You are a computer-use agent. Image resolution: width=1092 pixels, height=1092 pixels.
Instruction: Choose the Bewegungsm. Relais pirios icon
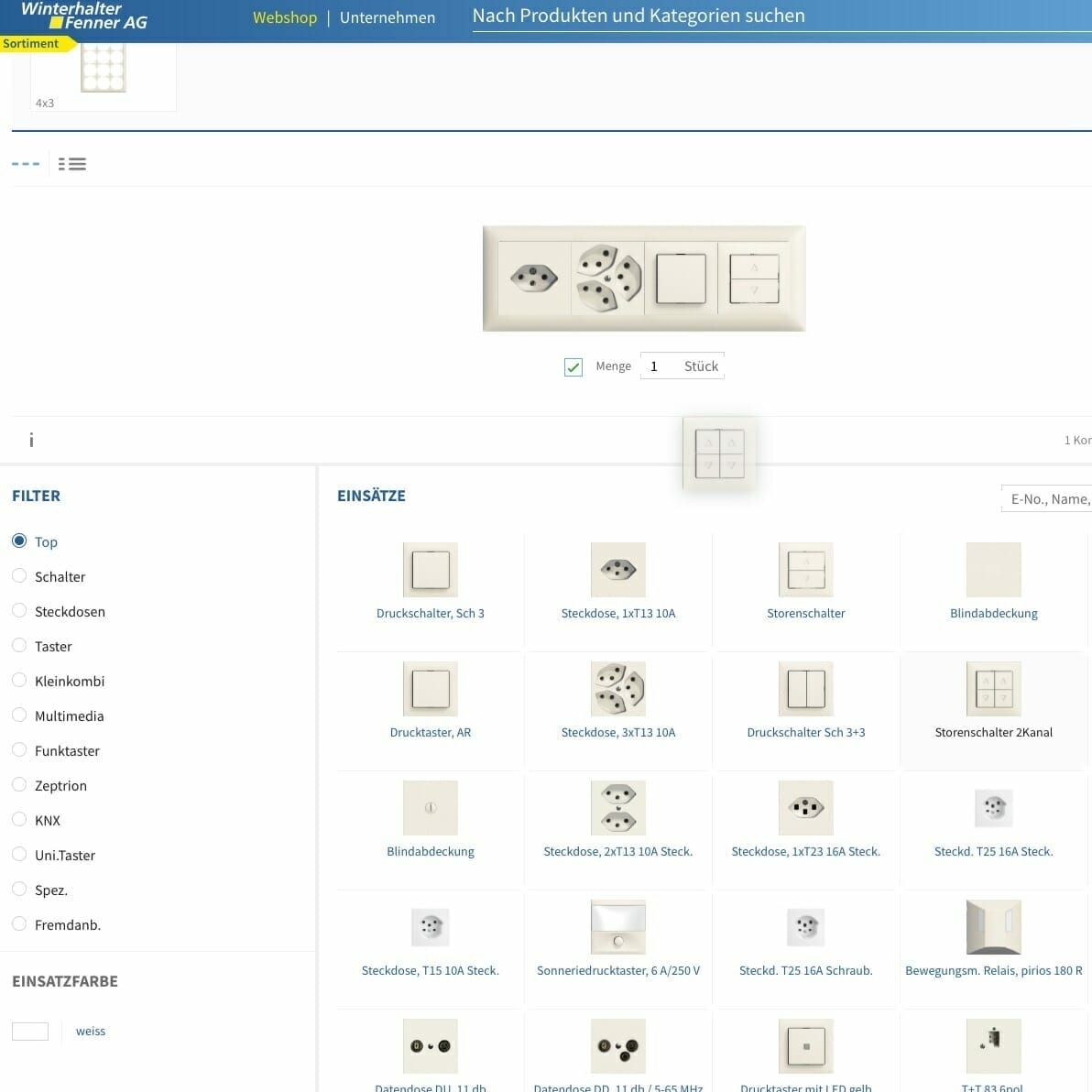point(993,927)
